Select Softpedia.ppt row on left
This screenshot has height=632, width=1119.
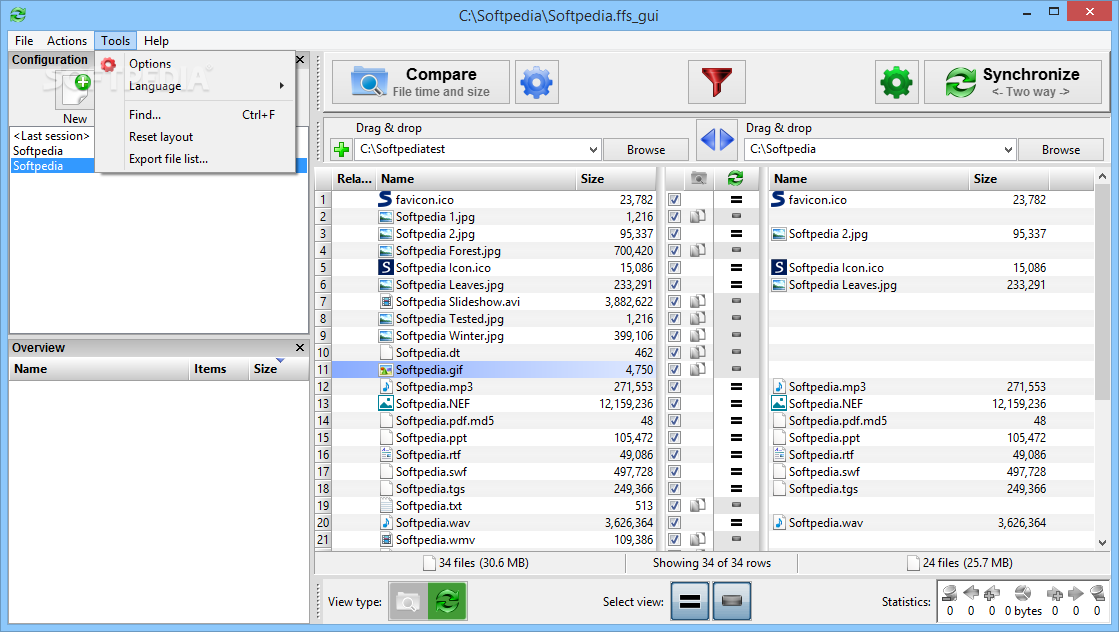pyautogui.click(x=494, y=438)
